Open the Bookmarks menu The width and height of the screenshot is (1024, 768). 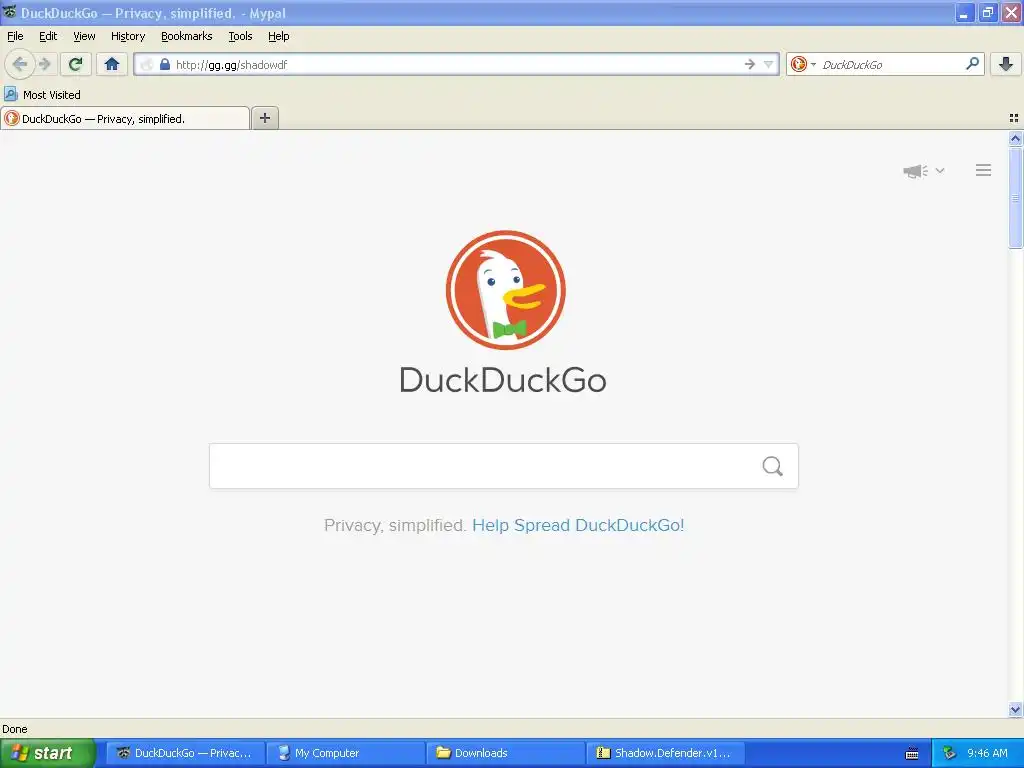pyautogui.click(x=187, y=36)
